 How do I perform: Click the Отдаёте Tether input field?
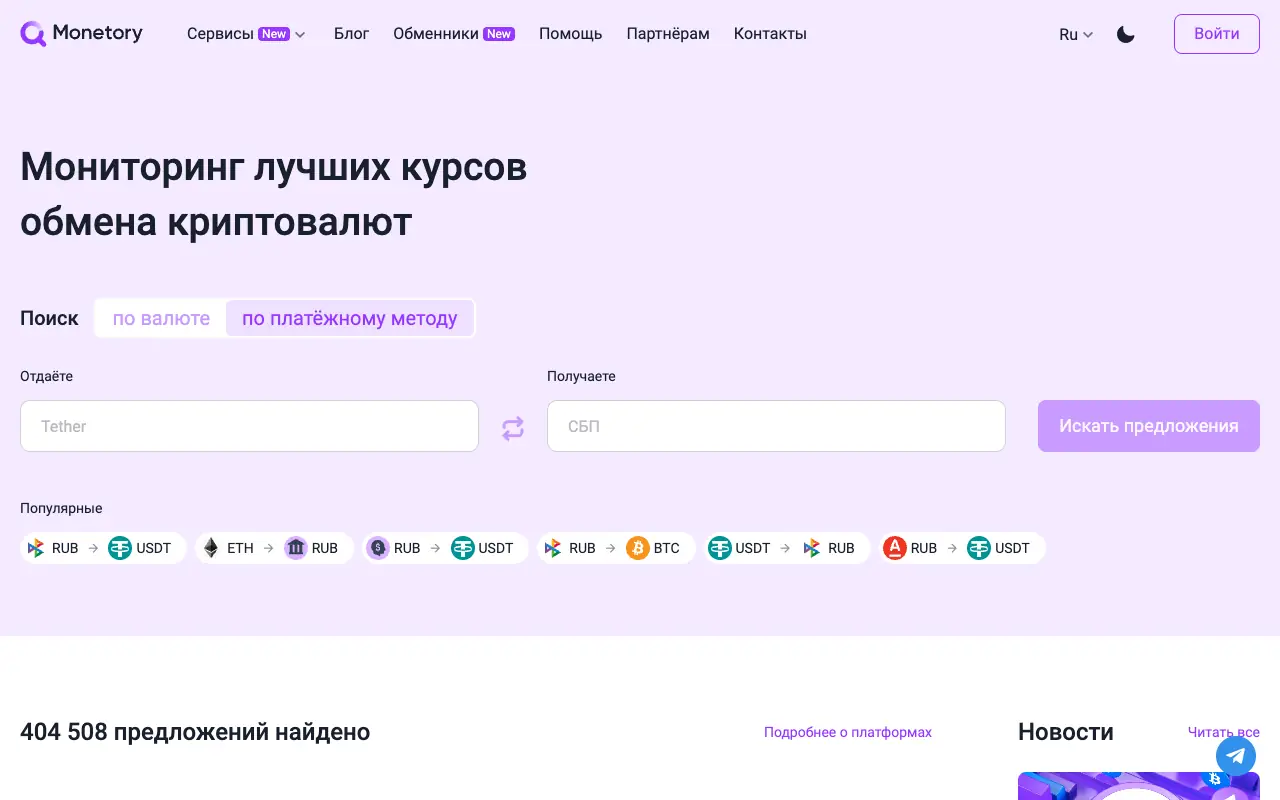click(249, 426)
